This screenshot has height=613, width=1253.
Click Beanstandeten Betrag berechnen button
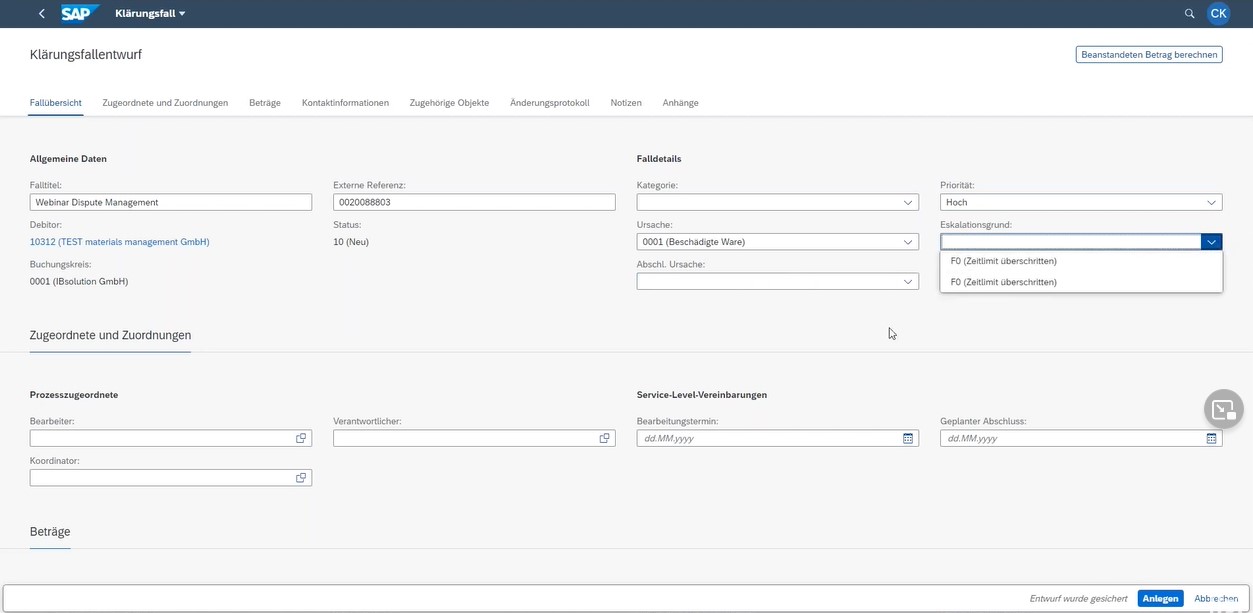click(x=1148, y=53)
